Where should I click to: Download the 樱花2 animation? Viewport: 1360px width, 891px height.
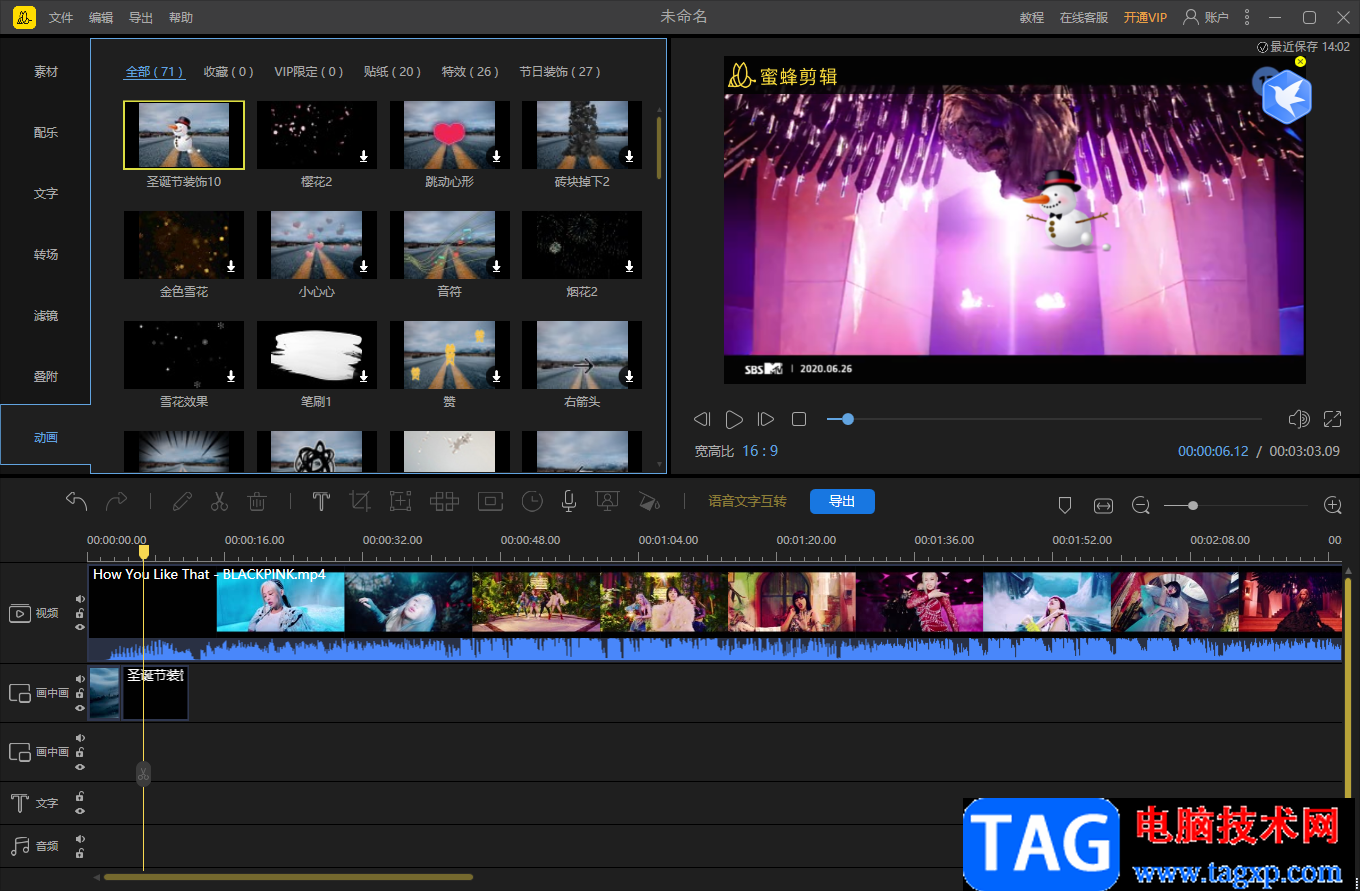pos(364,156)
